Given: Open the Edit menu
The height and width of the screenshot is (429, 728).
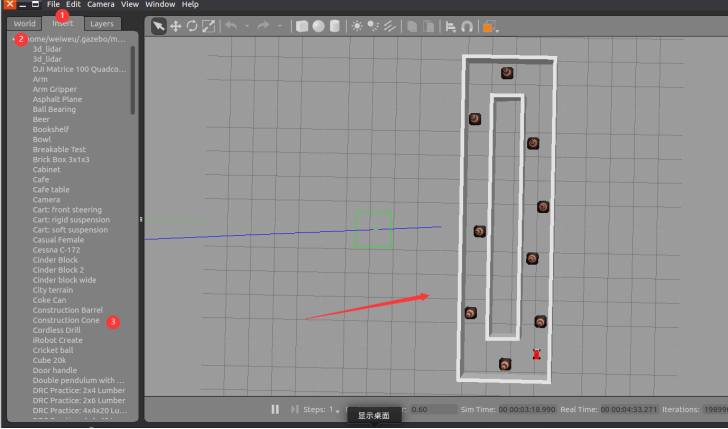Looking at the screenshot, I should tap(73, 5).
